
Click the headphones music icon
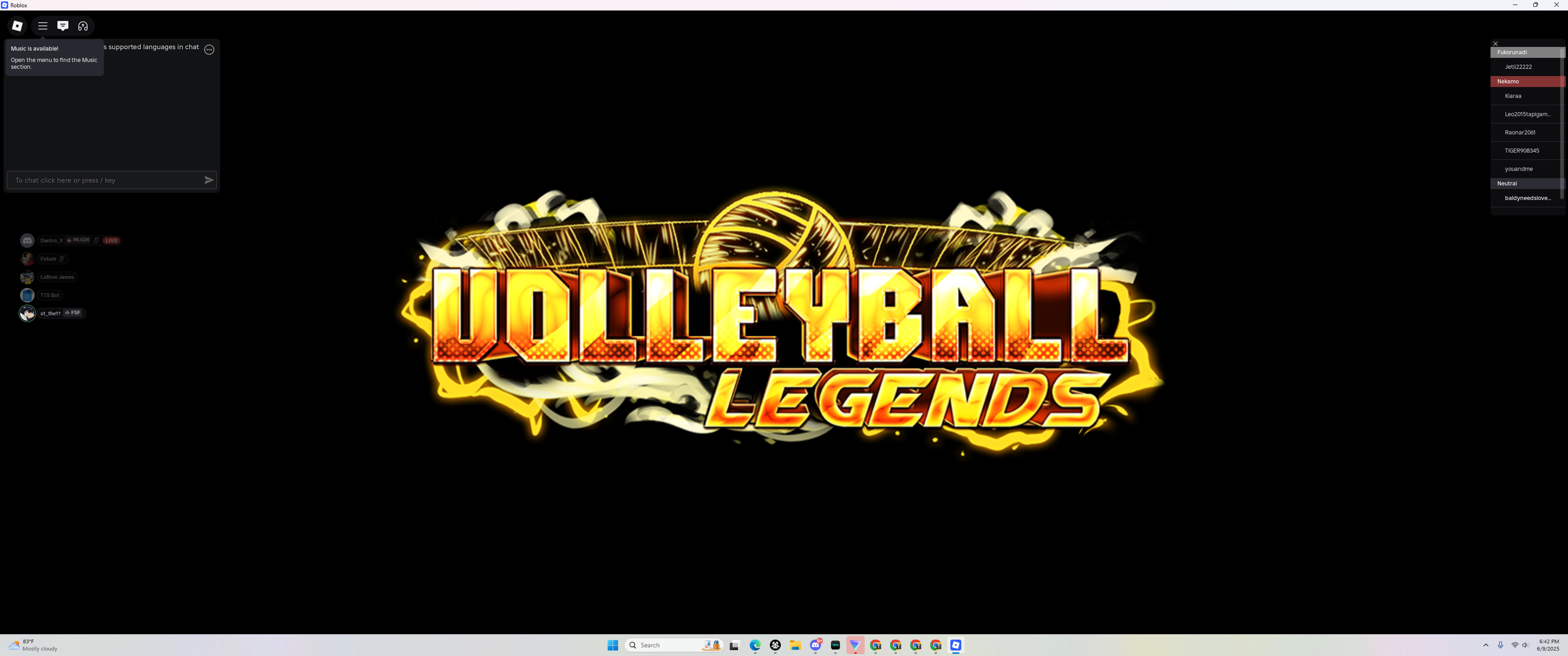(83, 26)
